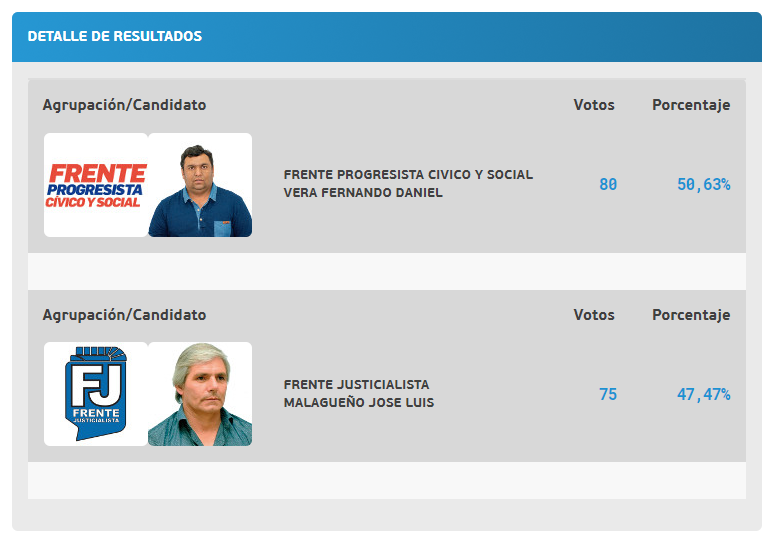Click the 'Detalle de Resultados' panel header

[115, 36]
